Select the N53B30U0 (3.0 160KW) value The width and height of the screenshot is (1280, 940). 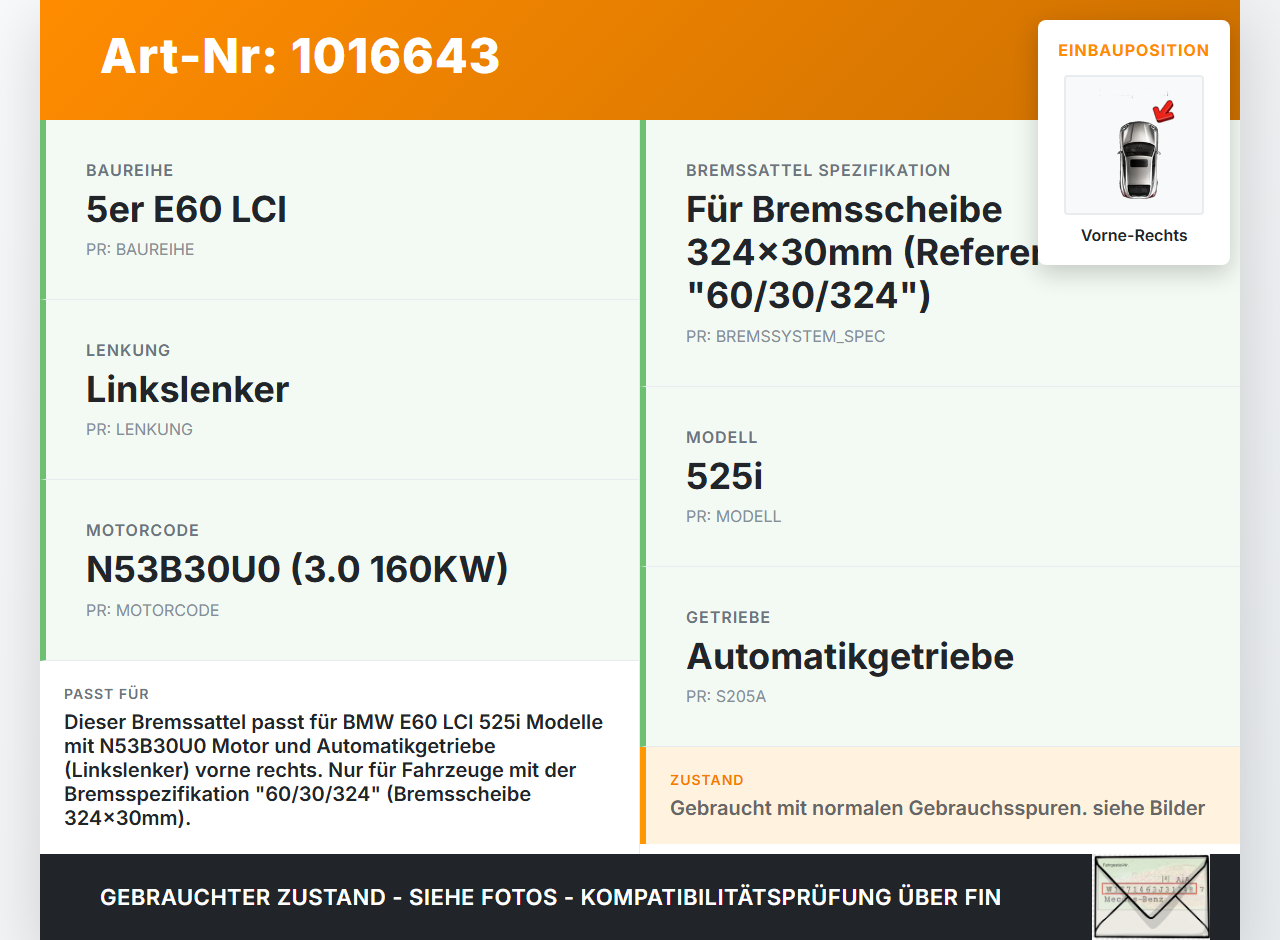[297, 570]
